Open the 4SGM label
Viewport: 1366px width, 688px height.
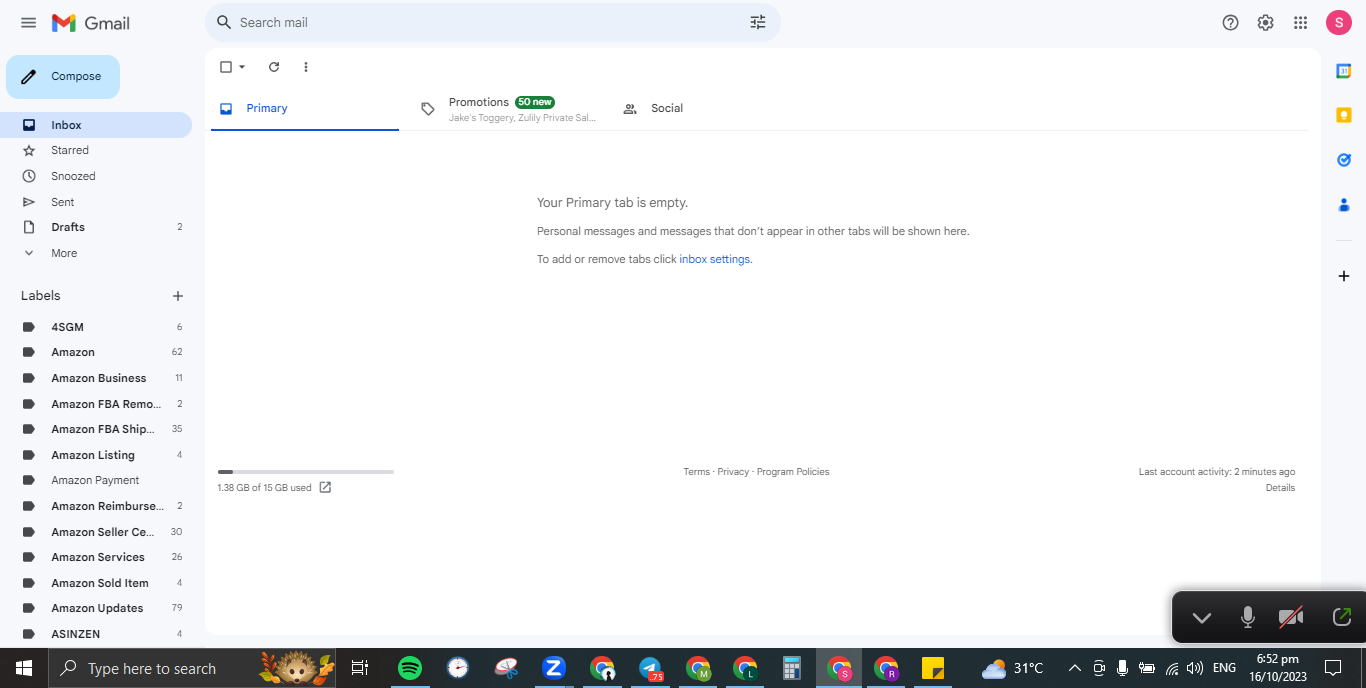96,327
